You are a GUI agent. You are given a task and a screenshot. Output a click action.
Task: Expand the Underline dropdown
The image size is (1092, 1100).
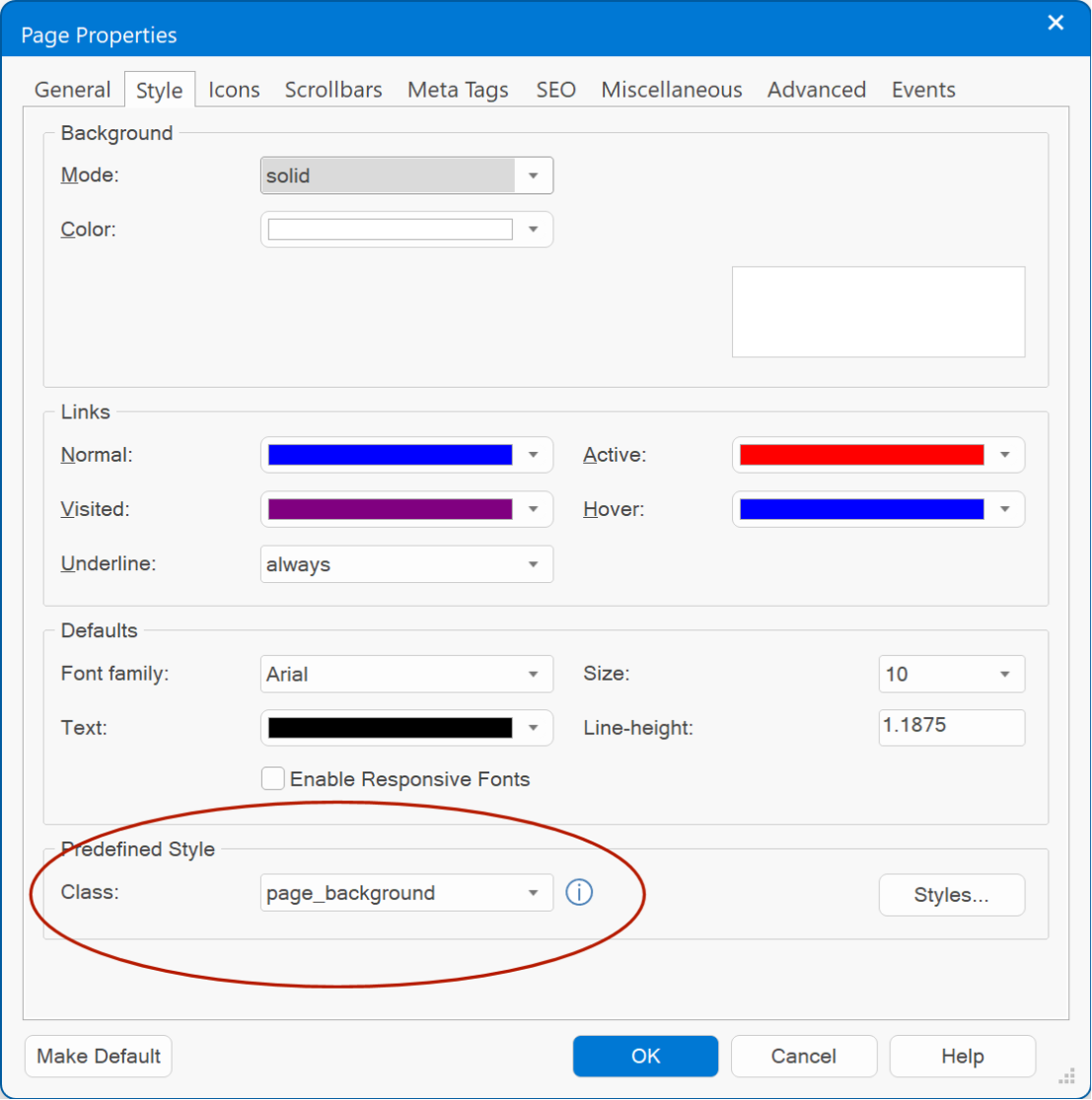(406, 564)
